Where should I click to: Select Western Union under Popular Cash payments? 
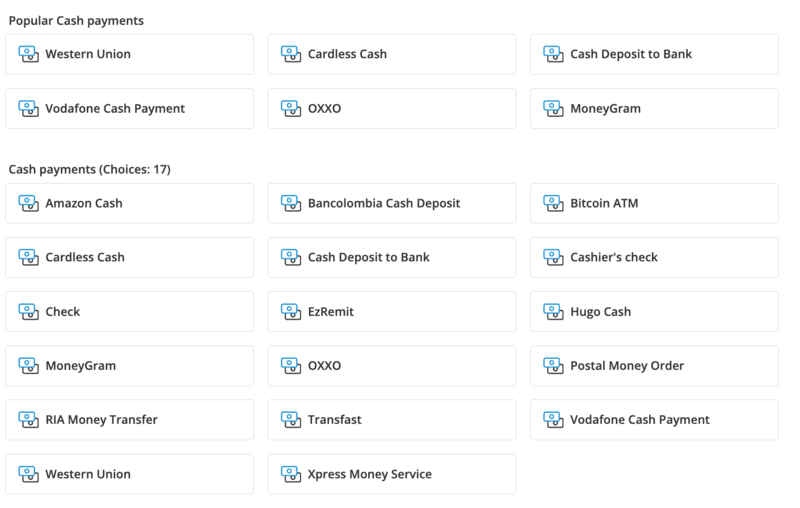(129, 54)
